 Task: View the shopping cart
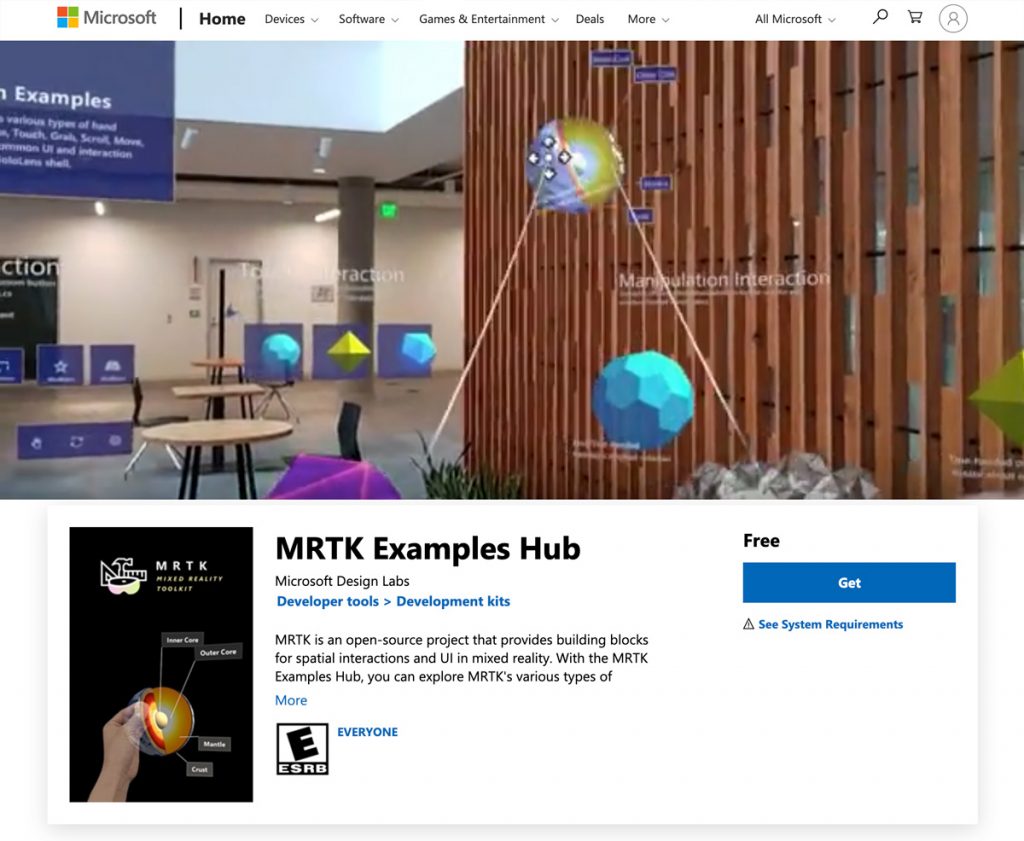click(x=915, y=17)
